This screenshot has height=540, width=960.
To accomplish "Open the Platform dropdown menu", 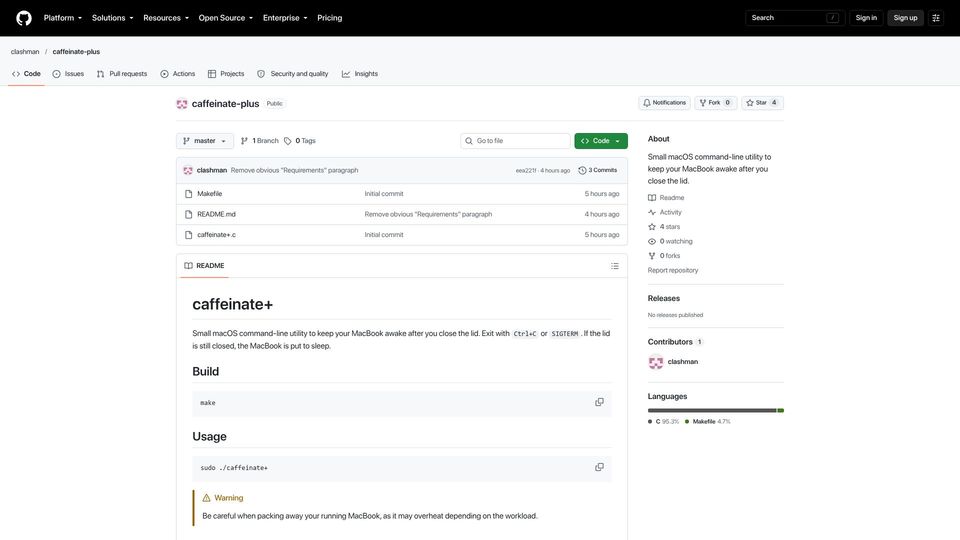I will [62, 18].
